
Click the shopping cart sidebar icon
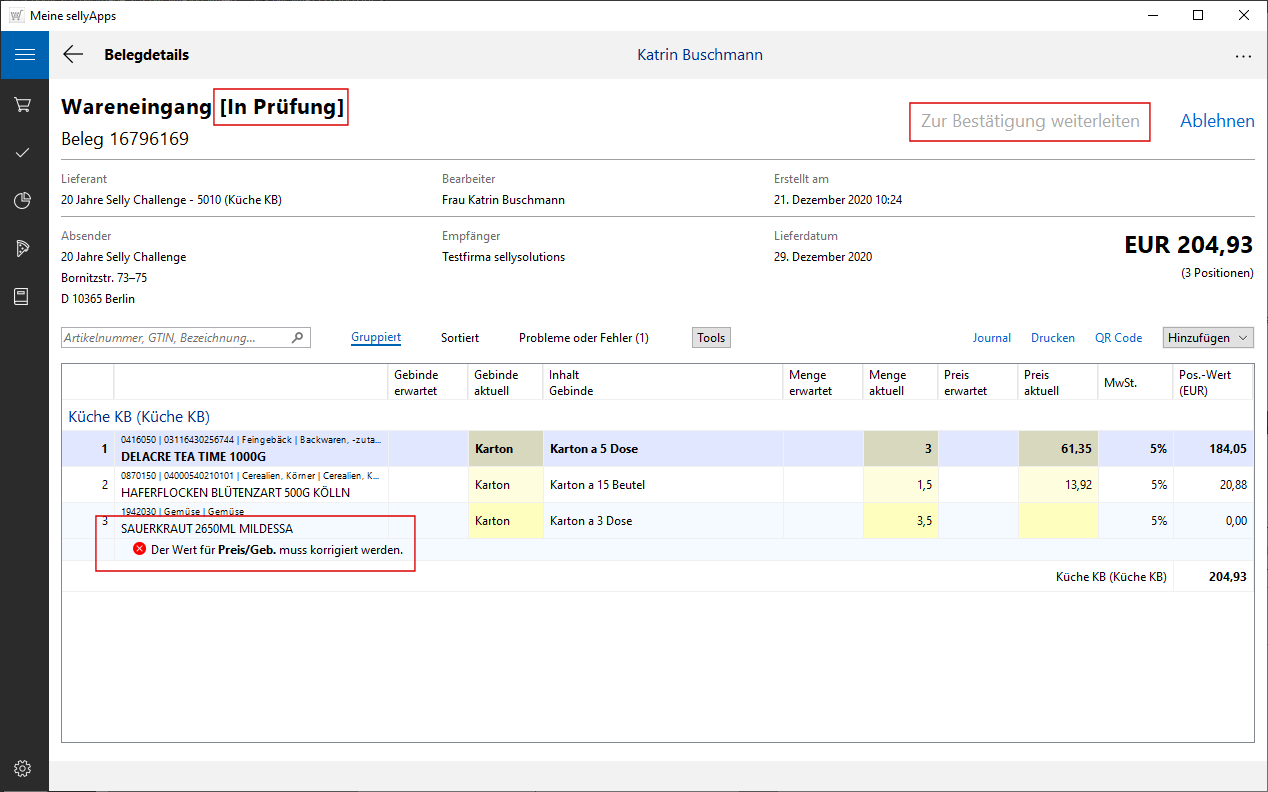pyautogui.click(x=23, y=104)
